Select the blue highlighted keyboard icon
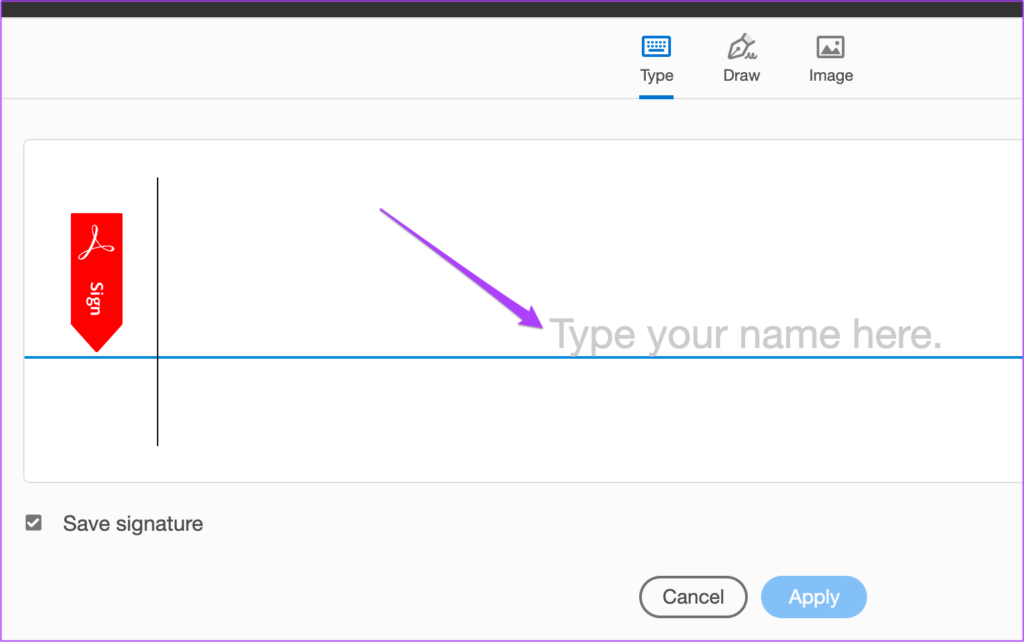The width and height of the screenshot is (1024, 642). tap(656, 45)
